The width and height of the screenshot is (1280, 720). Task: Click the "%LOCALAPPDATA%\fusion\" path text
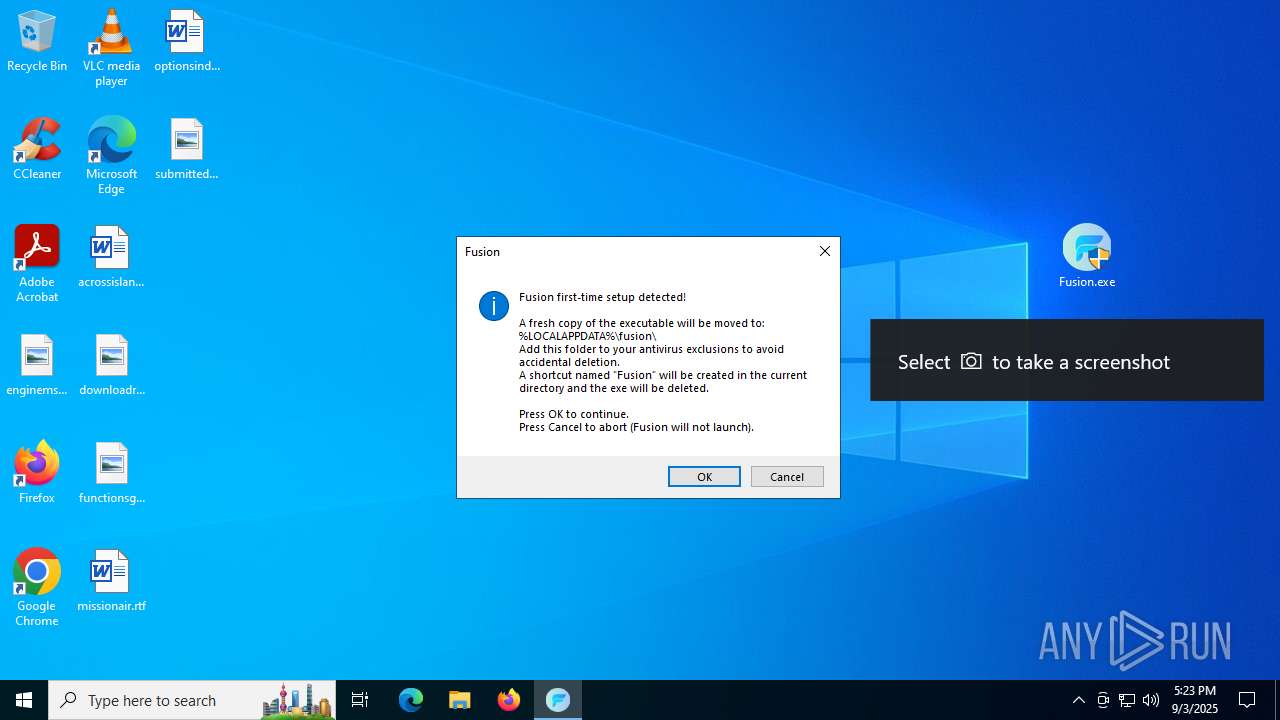(x=587, y=336)
